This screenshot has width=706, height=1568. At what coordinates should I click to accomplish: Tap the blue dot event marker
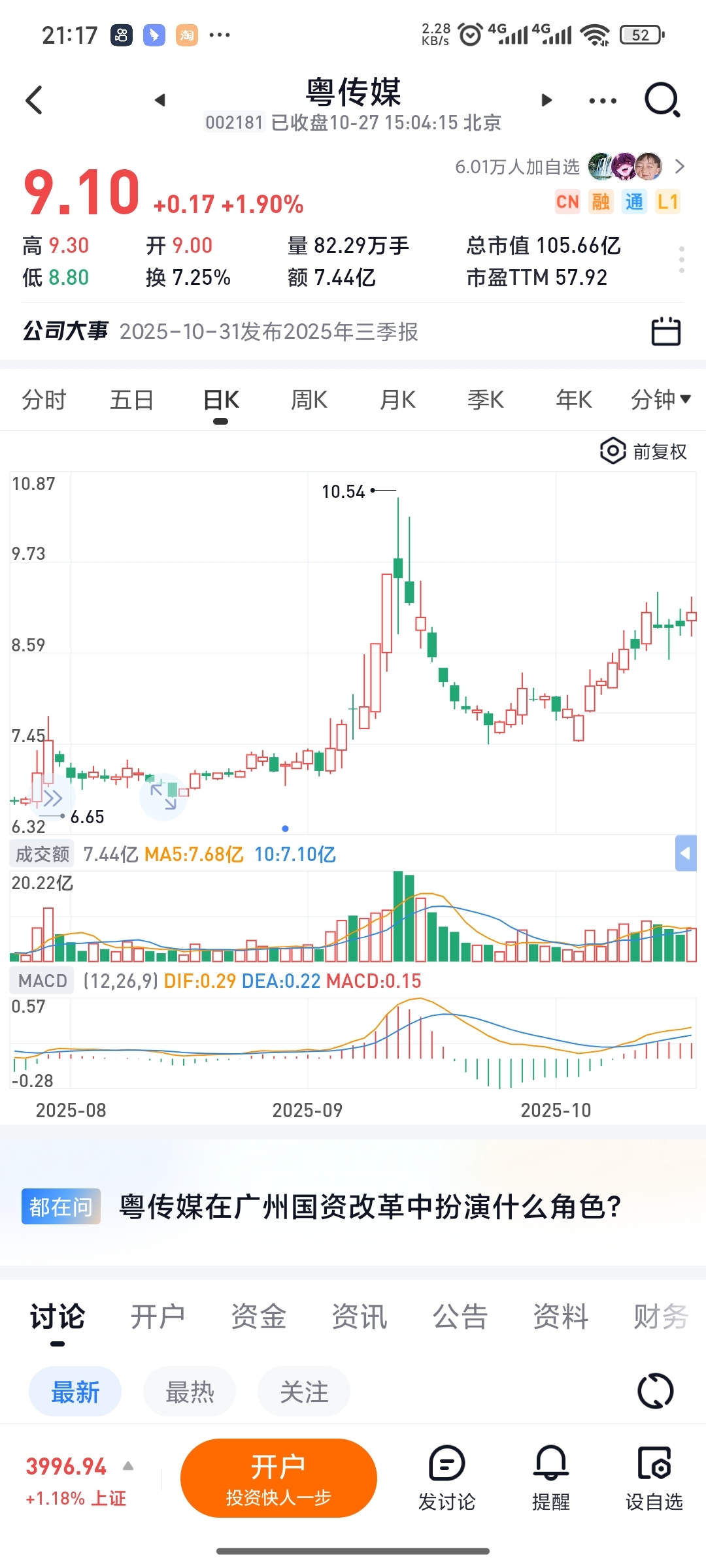coord(285,828)
